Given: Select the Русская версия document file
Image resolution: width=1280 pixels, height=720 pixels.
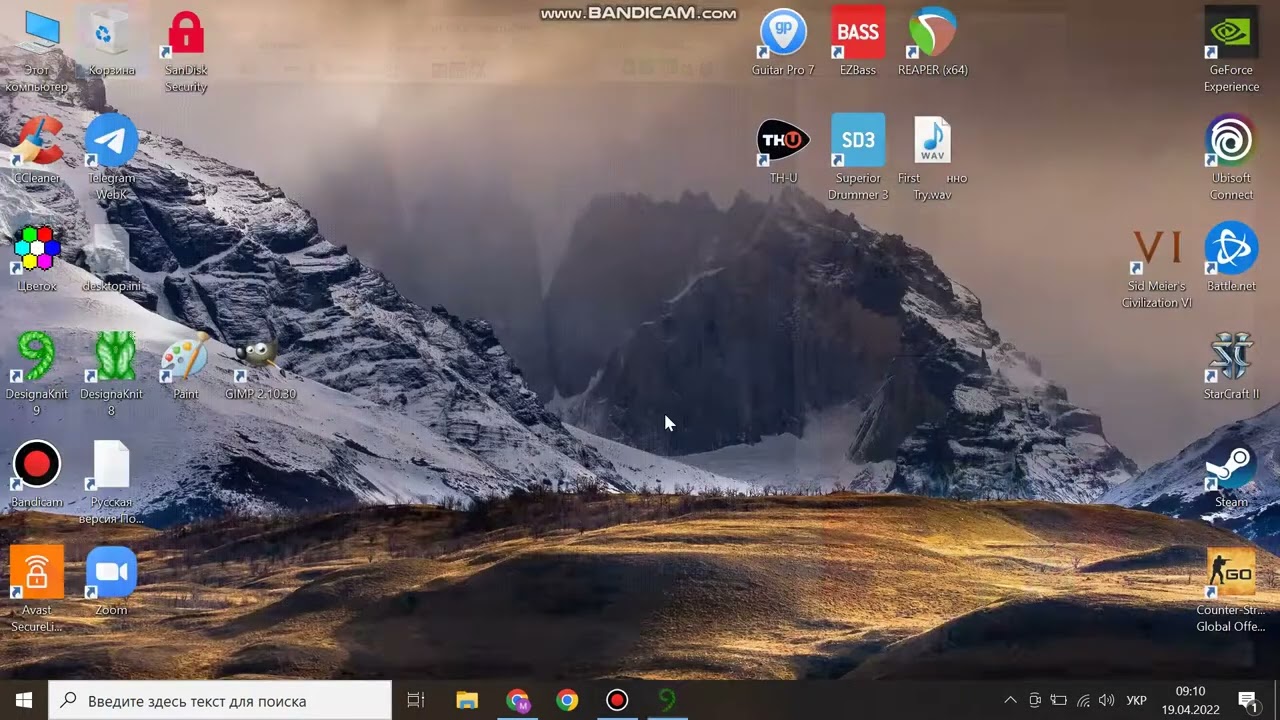Looking at the screenshot, I should point(111,482).
